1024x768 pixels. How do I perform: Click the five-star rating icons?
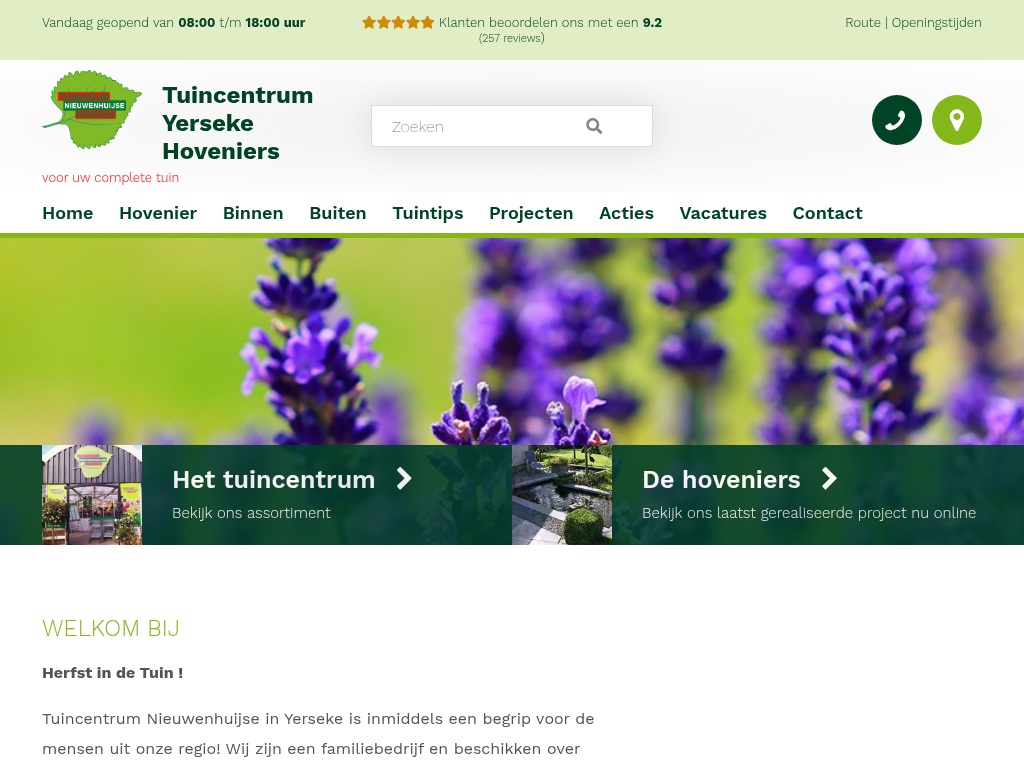click(398, 23)
